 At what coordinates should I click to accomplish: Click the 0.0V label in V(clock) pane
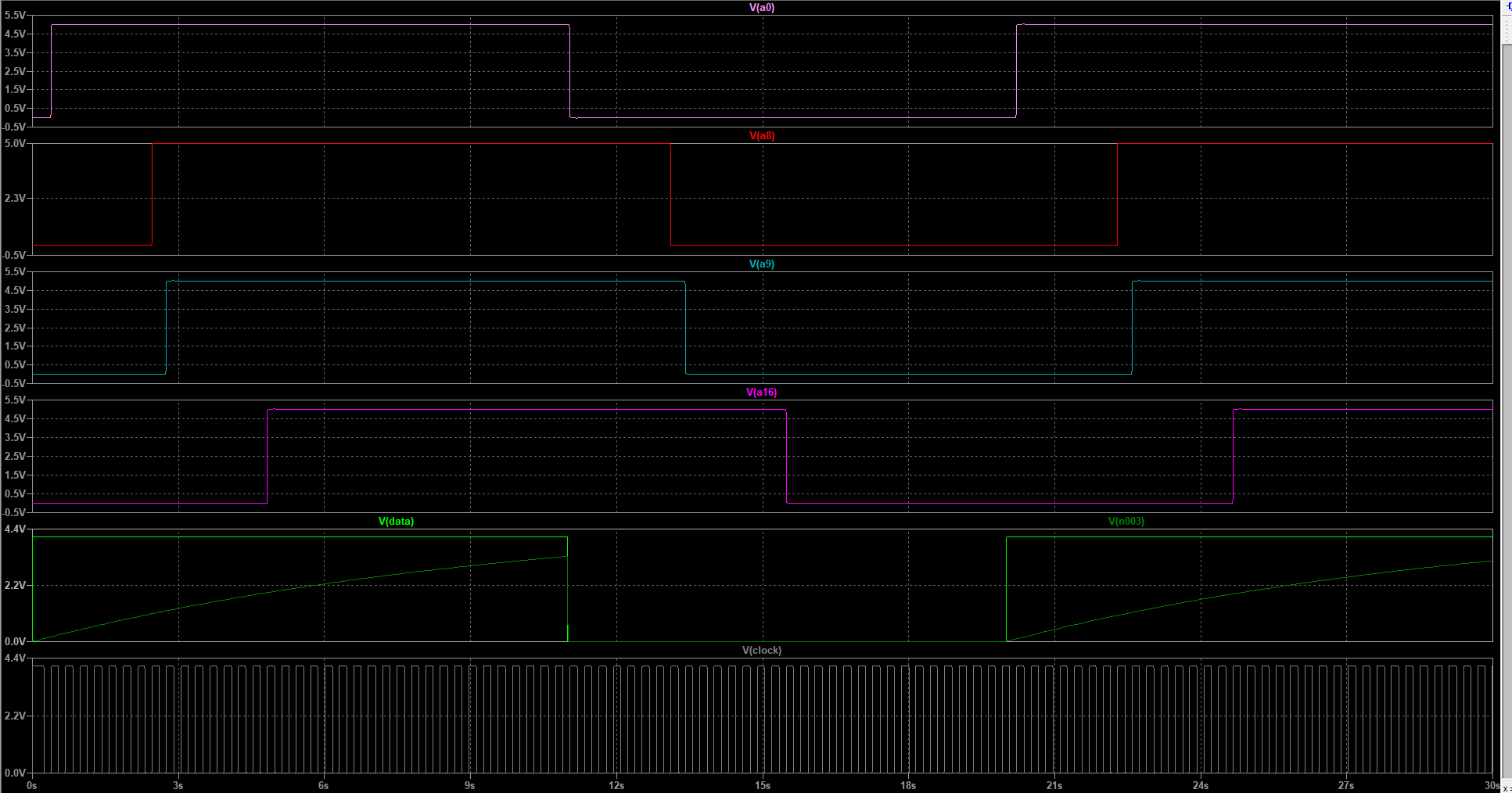tap(15, 773)
